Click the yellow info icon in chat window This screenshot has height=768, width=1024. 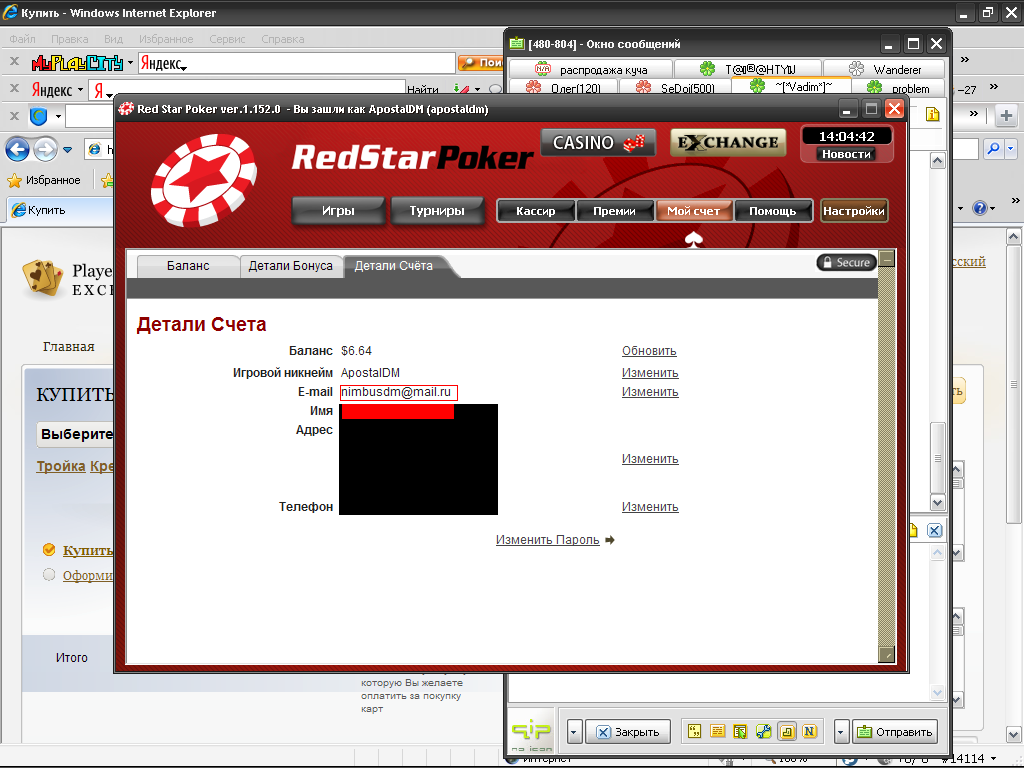[933, 114]
